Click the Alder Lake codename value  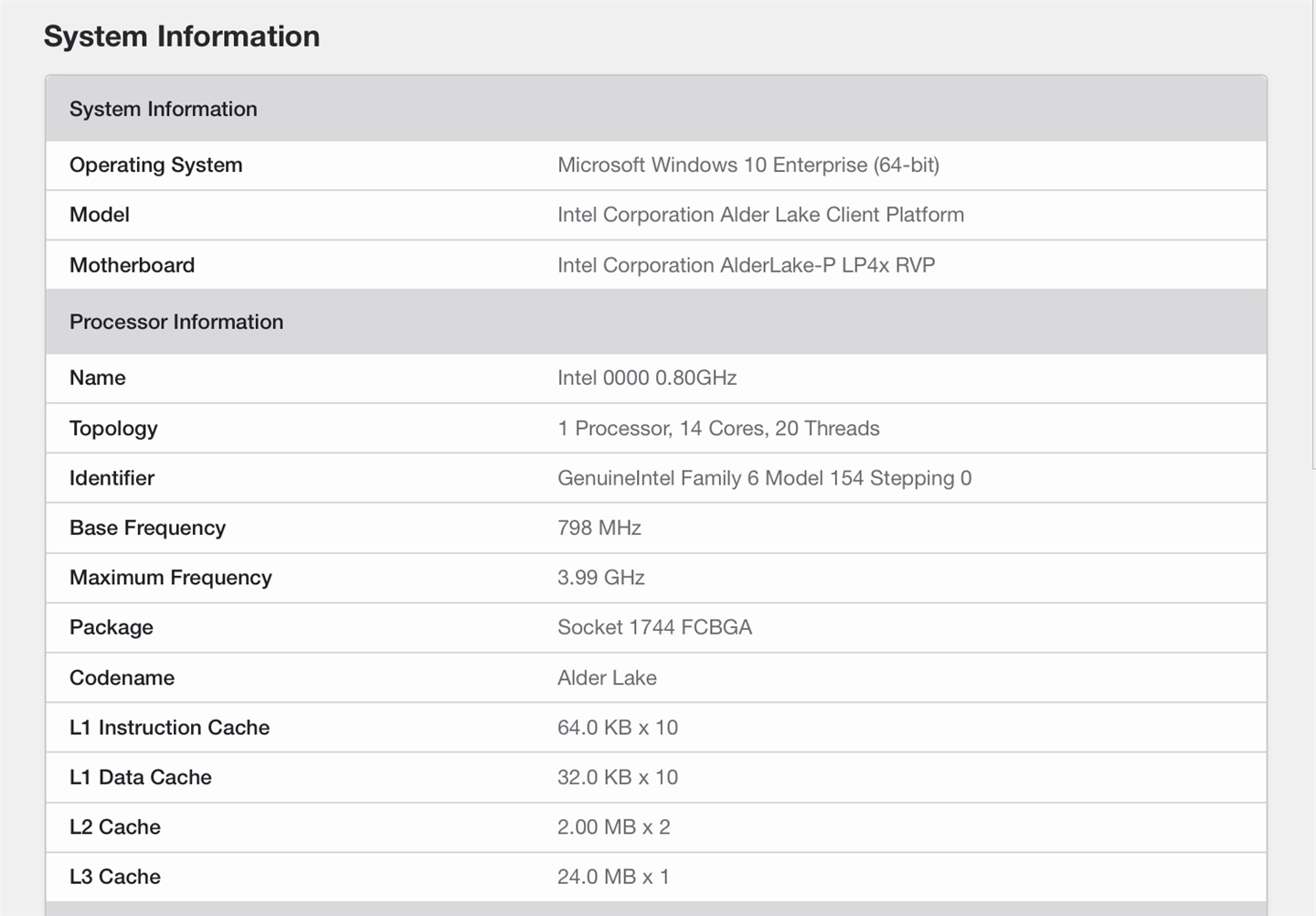(x=607, y=677)
